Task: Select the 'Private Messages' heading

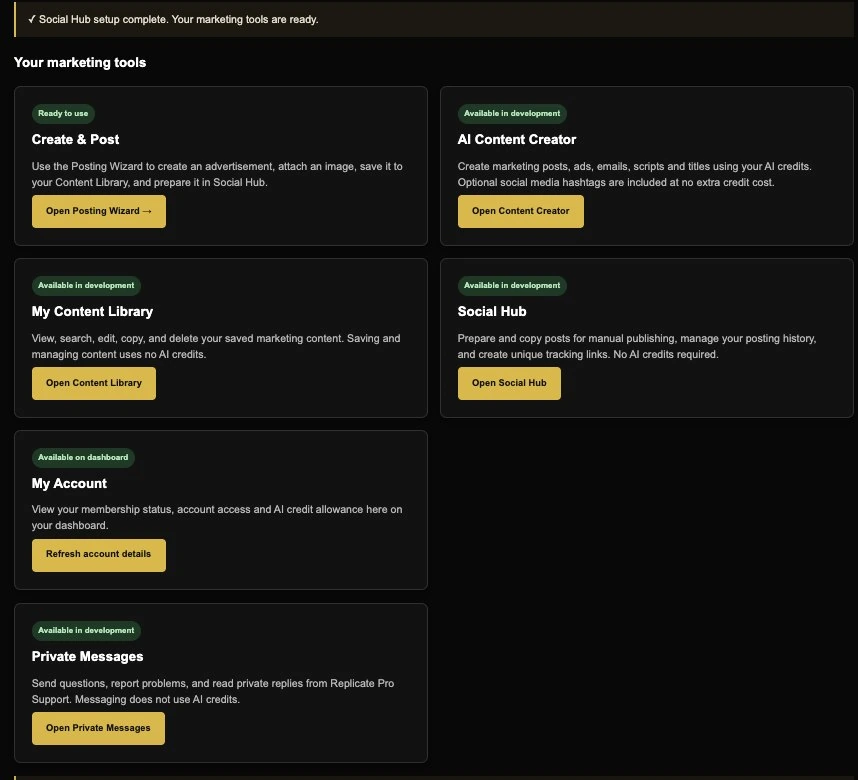Action: pyautogui.click(x=88, y=656)
